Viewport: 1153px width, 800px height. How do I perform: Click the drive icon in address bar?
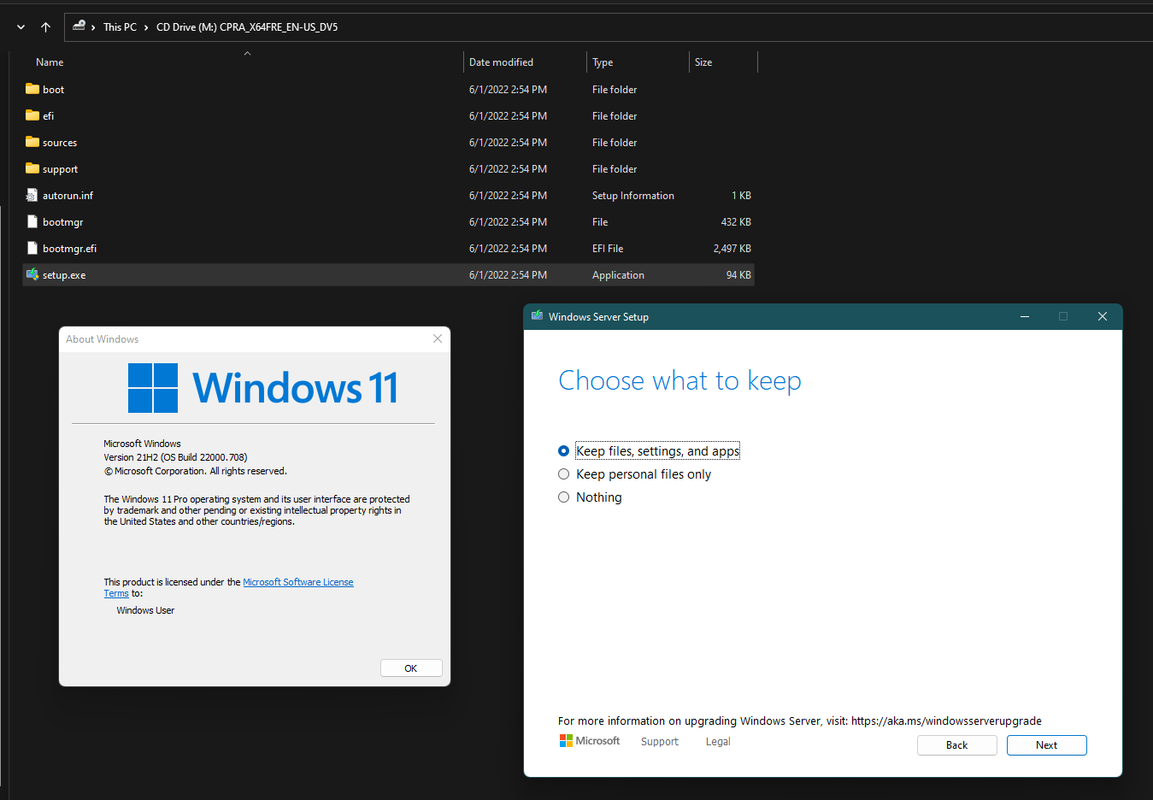79,26
